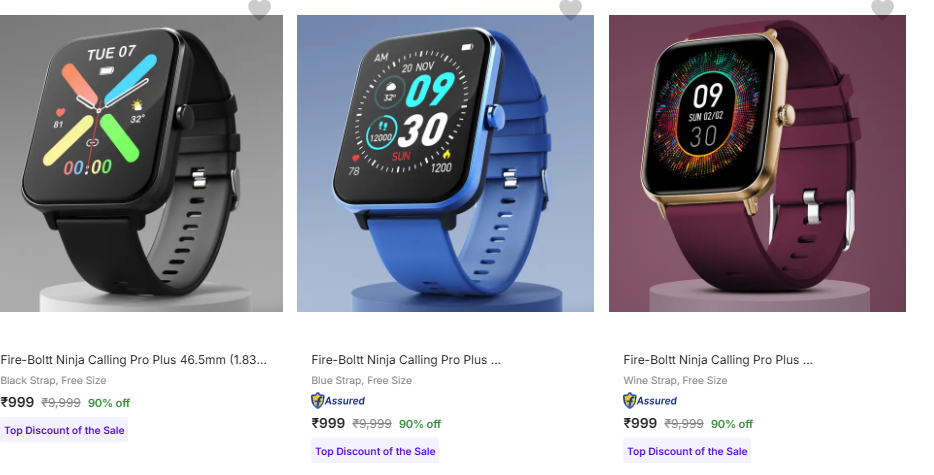
Task: Click Top Discount tag on blue strap watch
Action: (375, 451)
